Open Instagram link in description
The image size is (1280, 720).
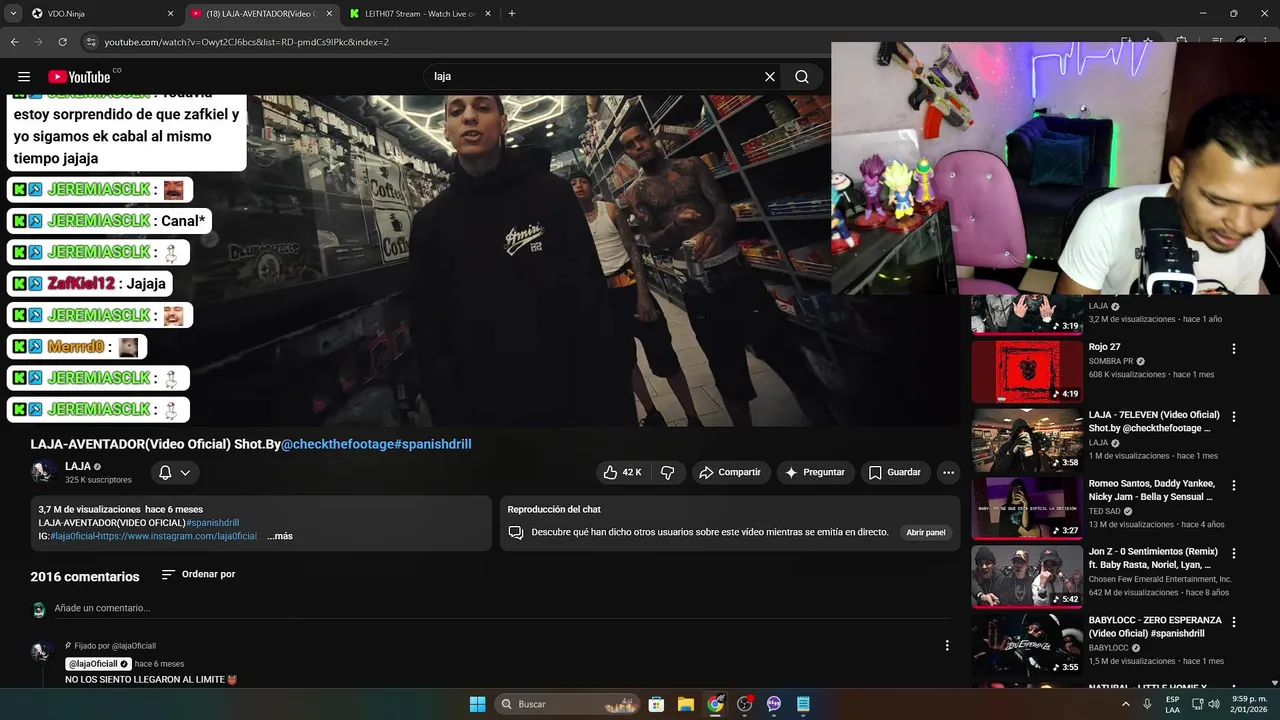pos(177,536)
